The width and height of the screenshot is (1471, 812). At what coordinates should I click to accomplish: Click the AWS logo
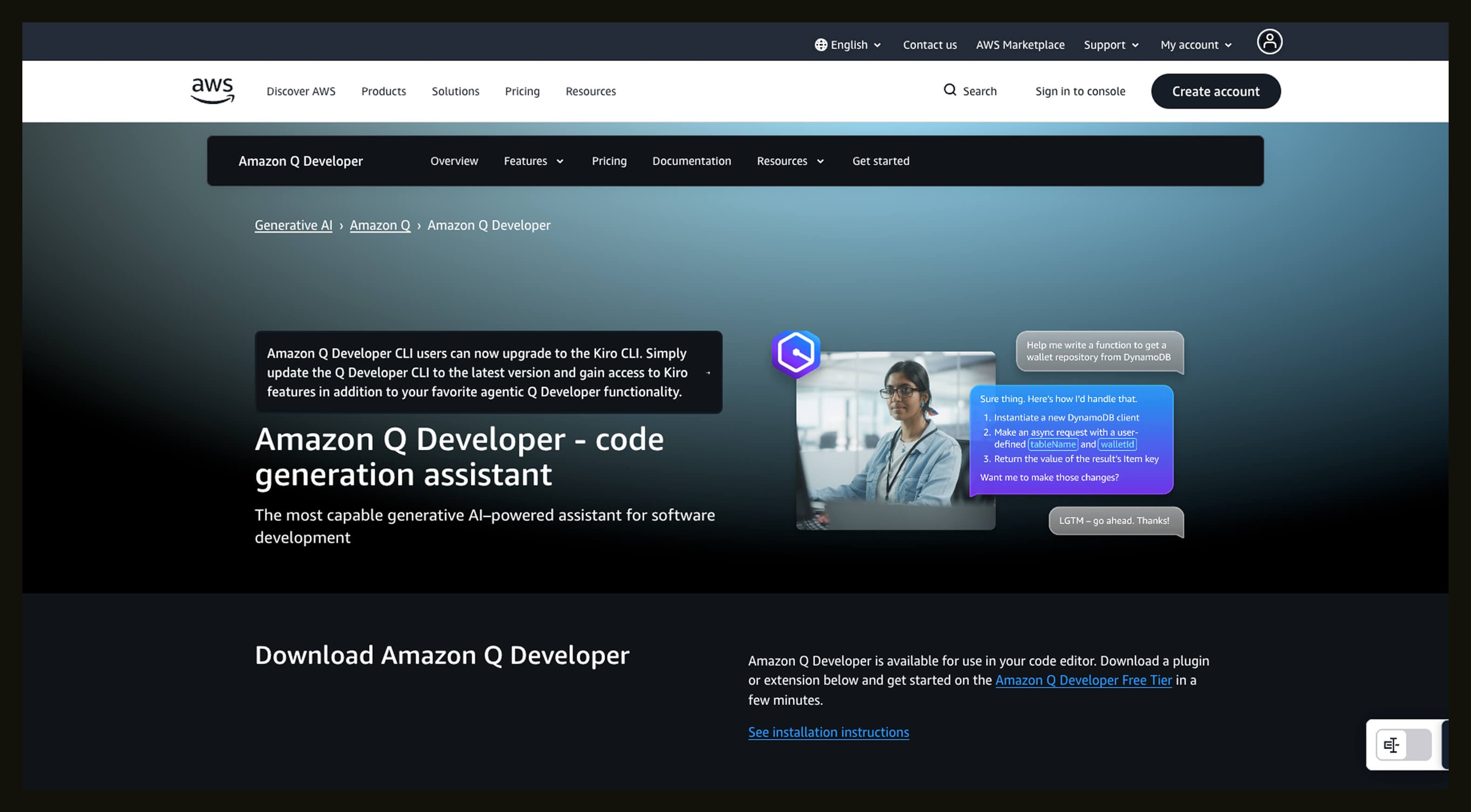pyautogui.click(x=212, y=91)
